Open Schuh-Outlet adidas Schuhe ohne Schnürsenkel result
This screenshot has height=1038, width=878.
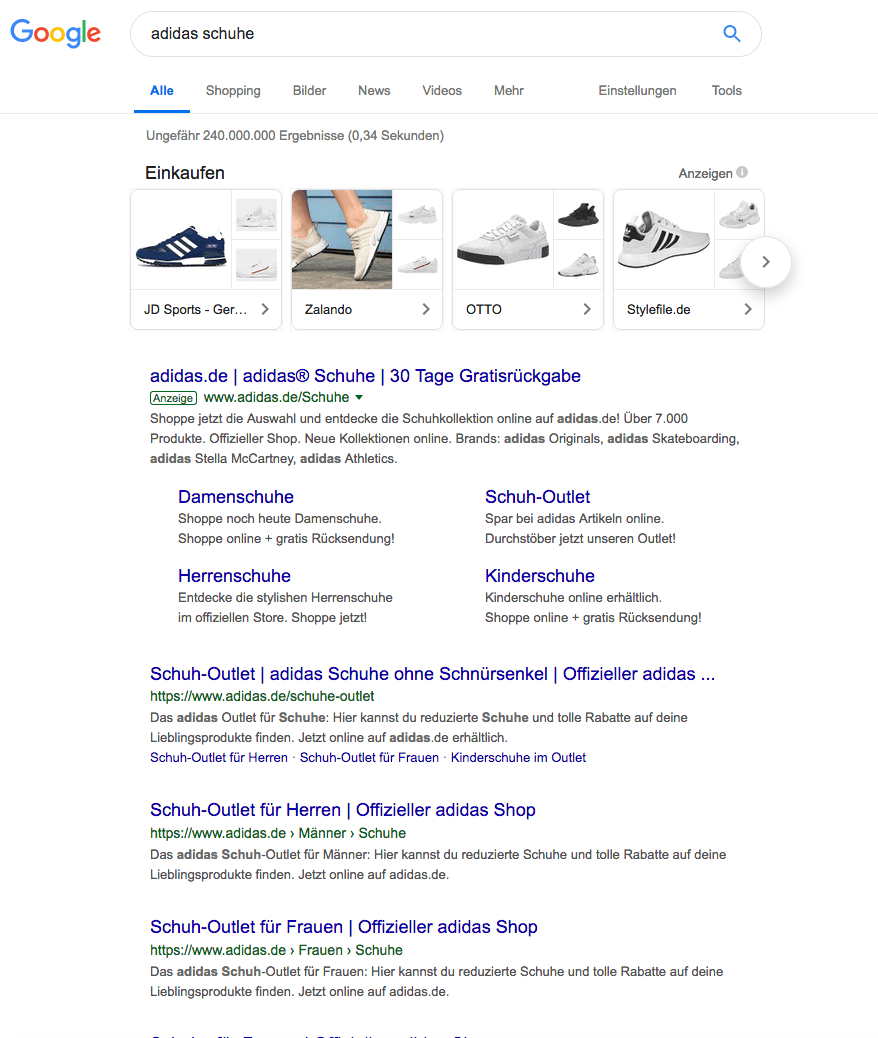432,674
